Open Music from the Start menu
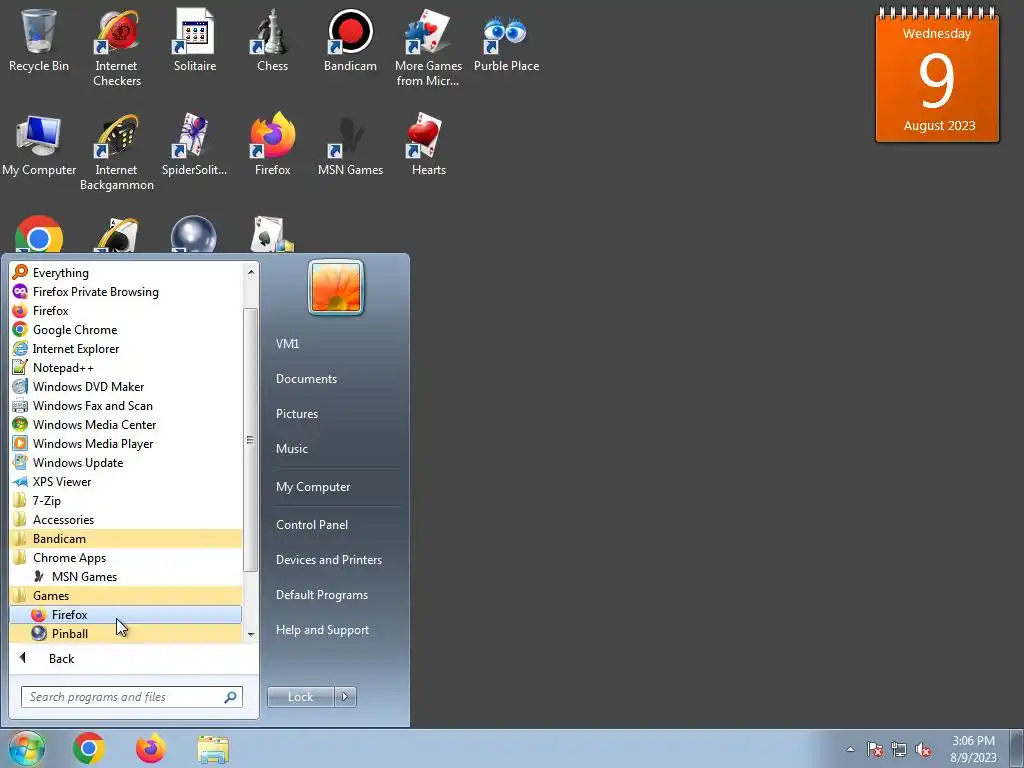Screen dimensions: 1024x768 click(x=291, y=449)
